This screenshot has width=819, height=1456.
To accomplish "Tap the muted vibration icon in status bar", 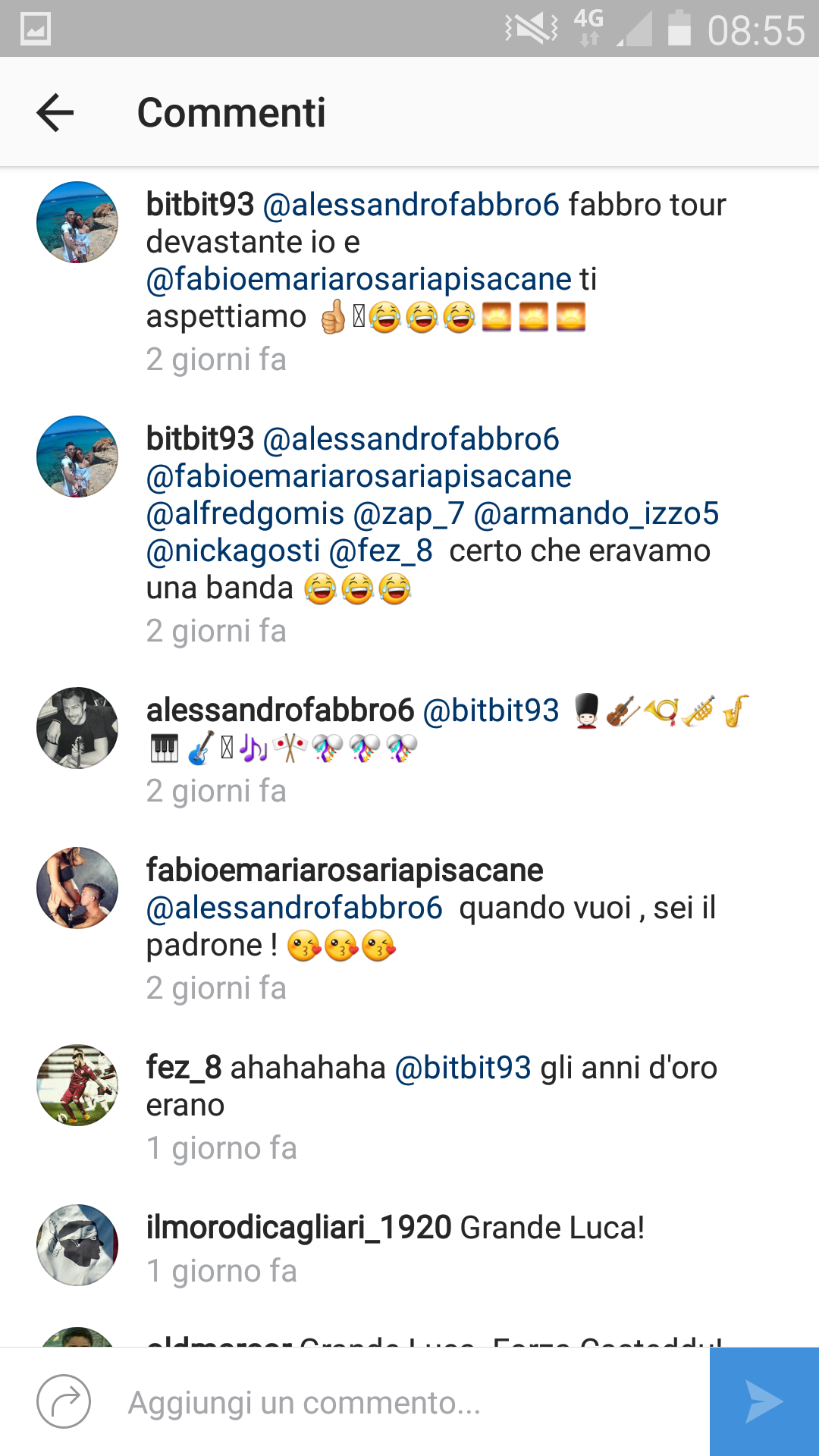I will 531,30.
